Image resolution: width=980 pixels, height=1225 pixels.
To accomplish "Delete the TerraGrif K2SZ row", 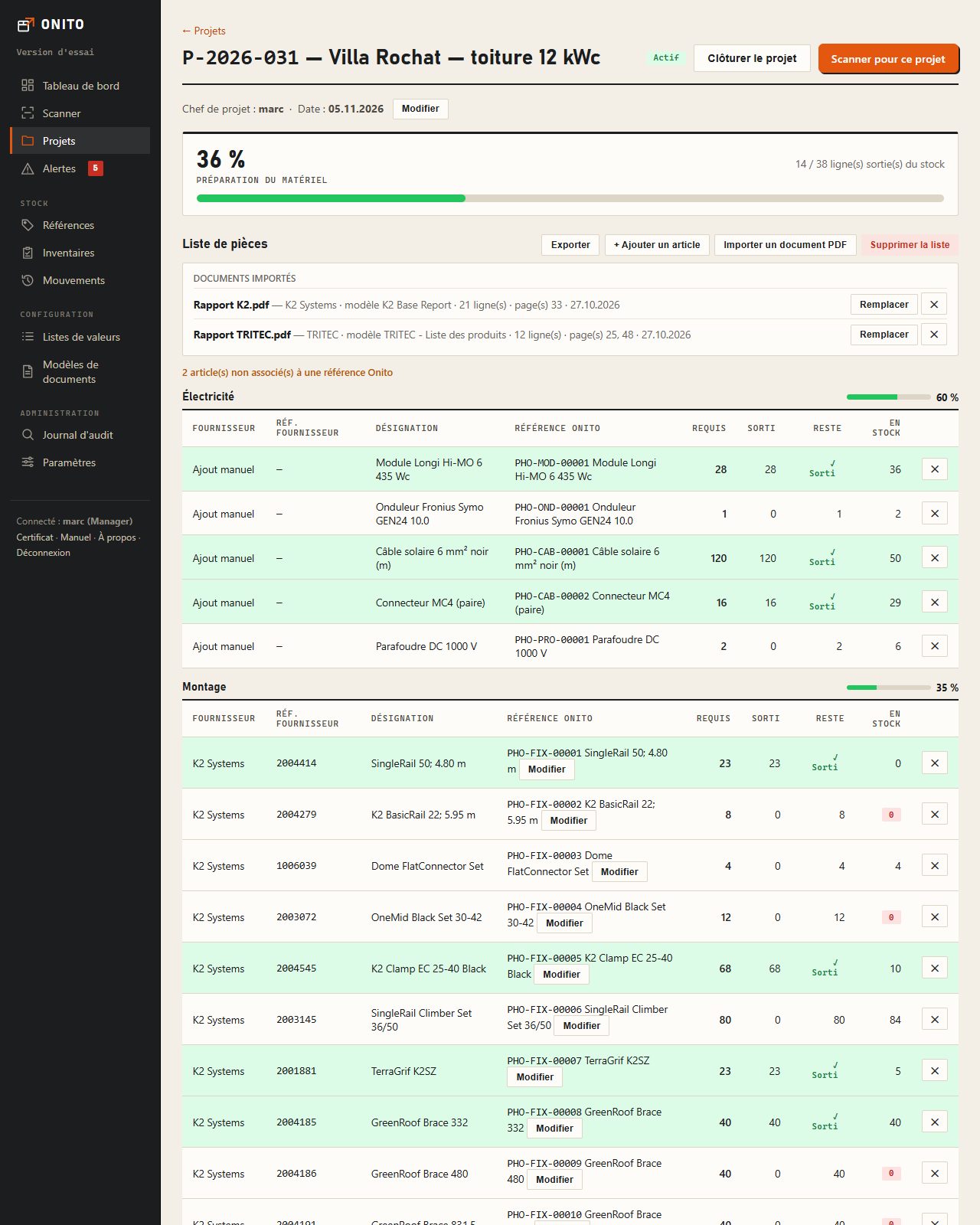I will tap(935, 1071).
